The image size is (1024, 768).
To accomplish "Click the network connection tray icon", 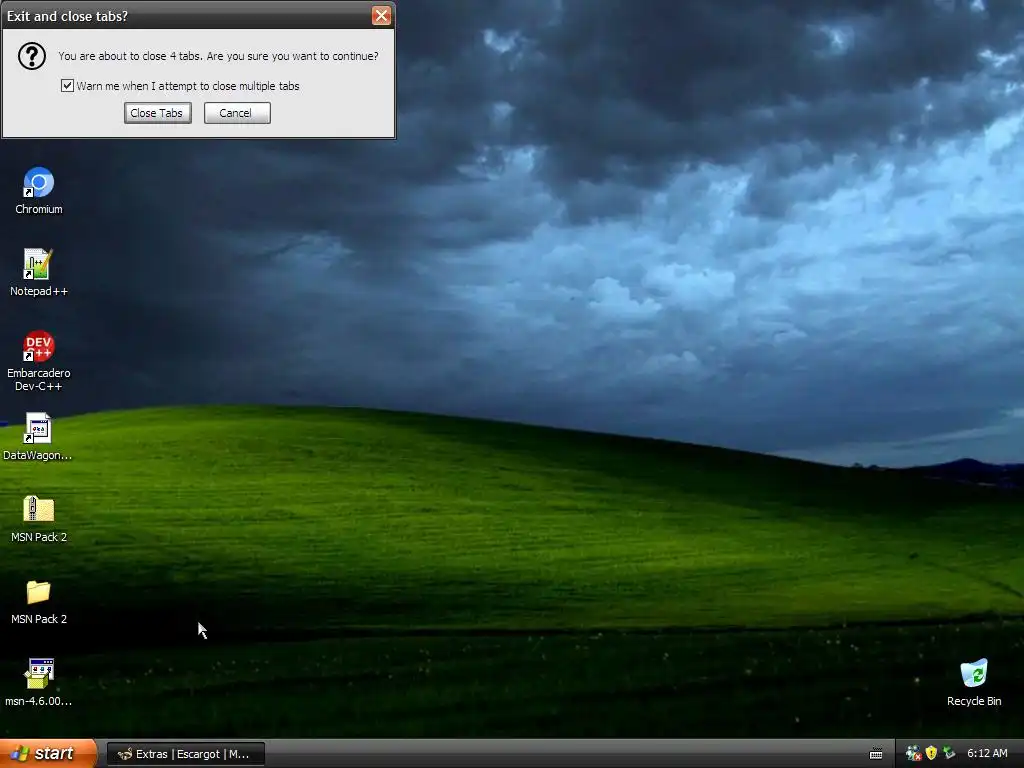I will pyautogui.click(x=913, y=754).
